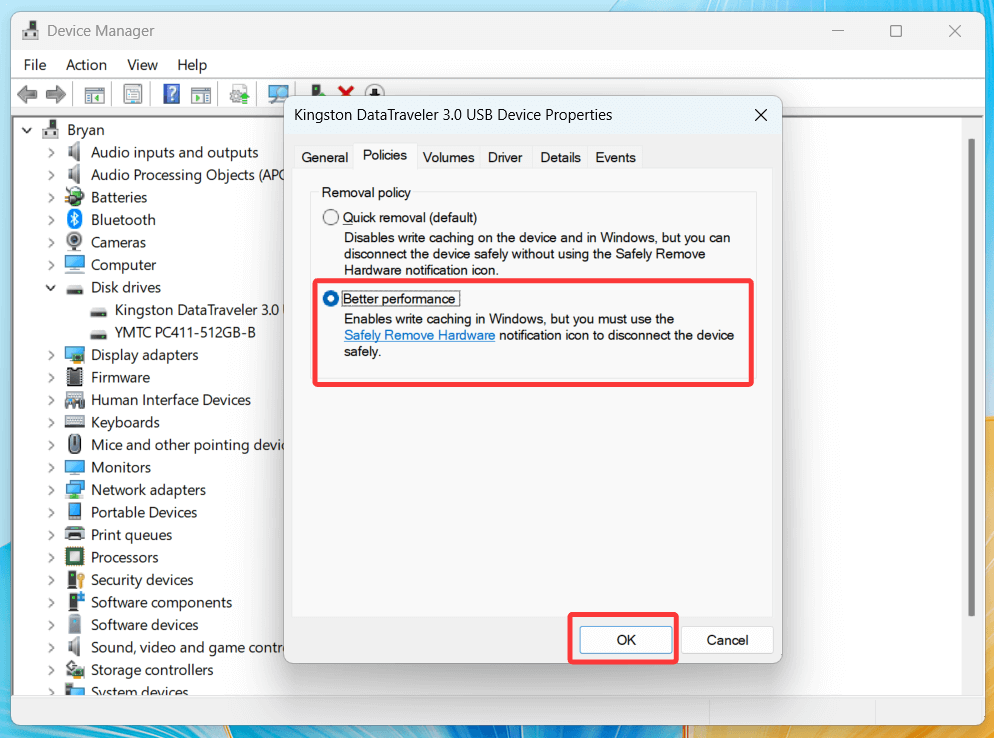The image size is (994, 738).
Task: Select the Kingston DataTraveler 3.0 disk drive
Action: pos(192,310)
